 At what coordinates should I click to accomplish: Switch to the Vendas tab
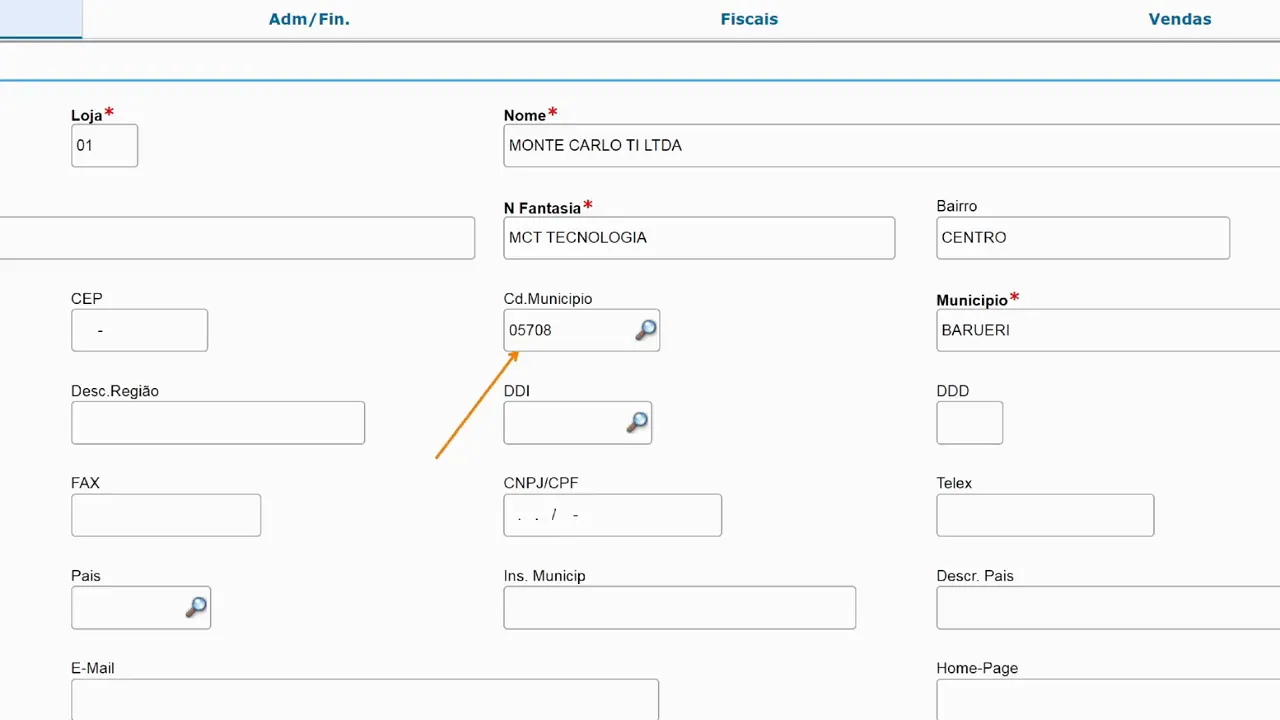click(1179, 18)
